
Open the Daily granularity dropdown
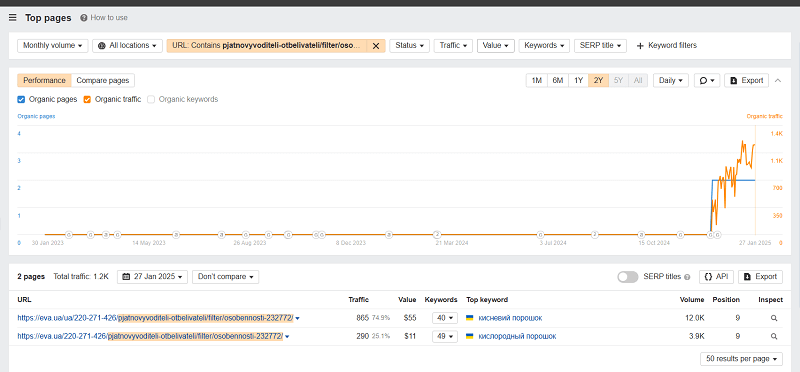tap(670, 81)
